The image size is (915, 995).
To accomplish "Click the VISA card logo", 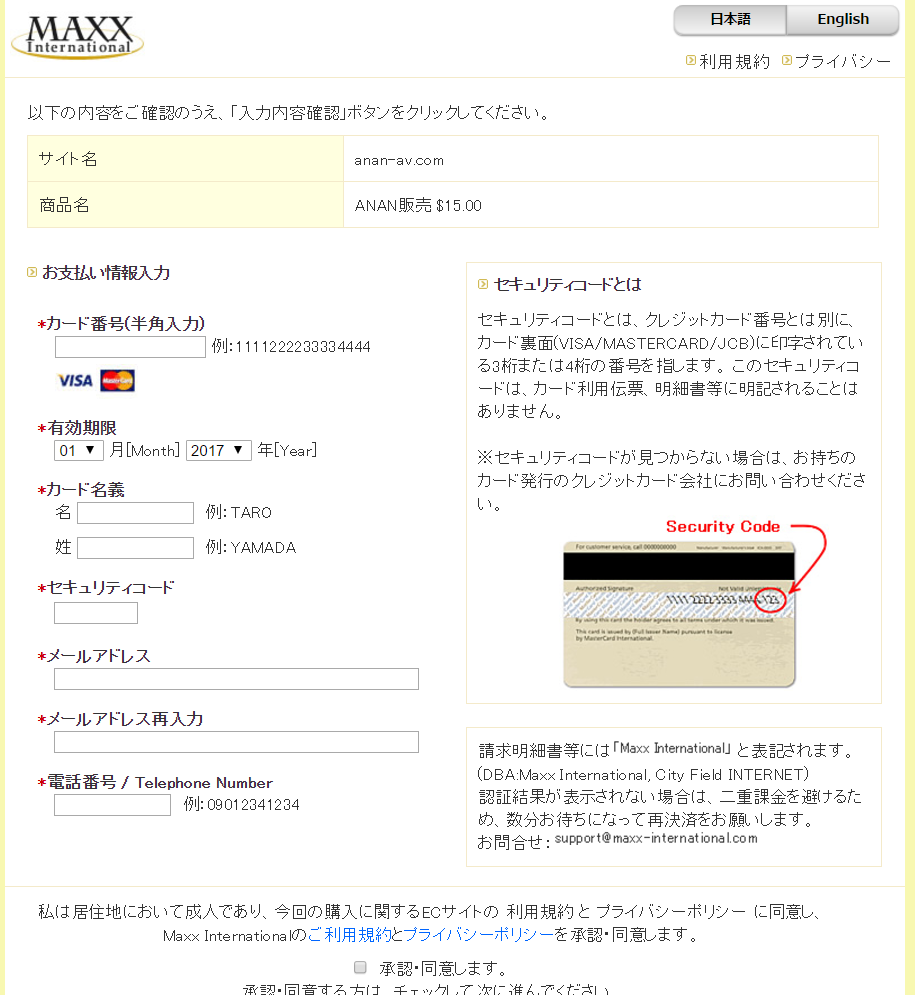I will pyautogui.click(x=75, y=380).
